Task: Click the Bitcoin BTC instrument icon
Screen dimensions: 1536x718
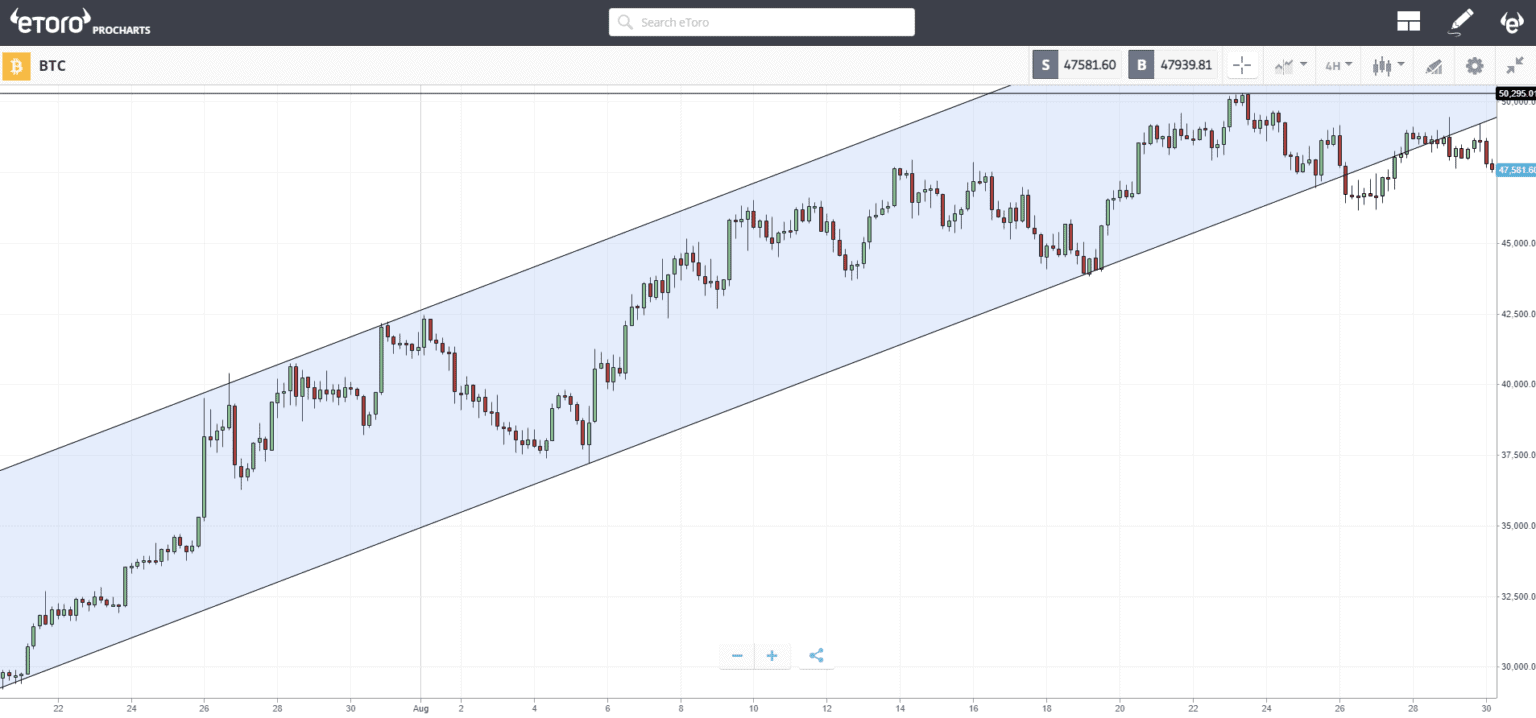Action: pyautogui.click(x=16, y=66)
